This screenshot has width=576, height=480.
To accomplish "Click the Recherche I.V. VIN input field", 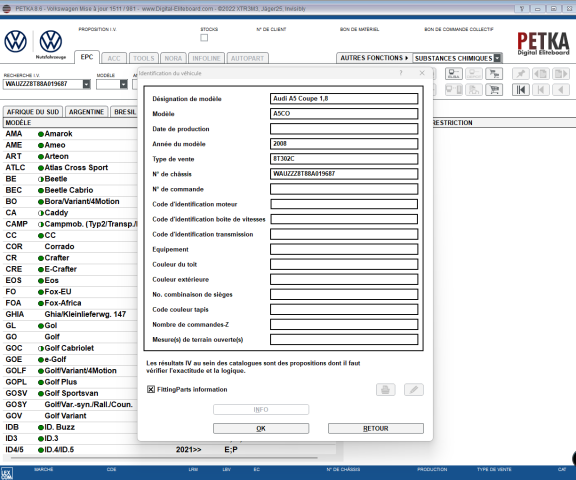I will click(43, 84).
